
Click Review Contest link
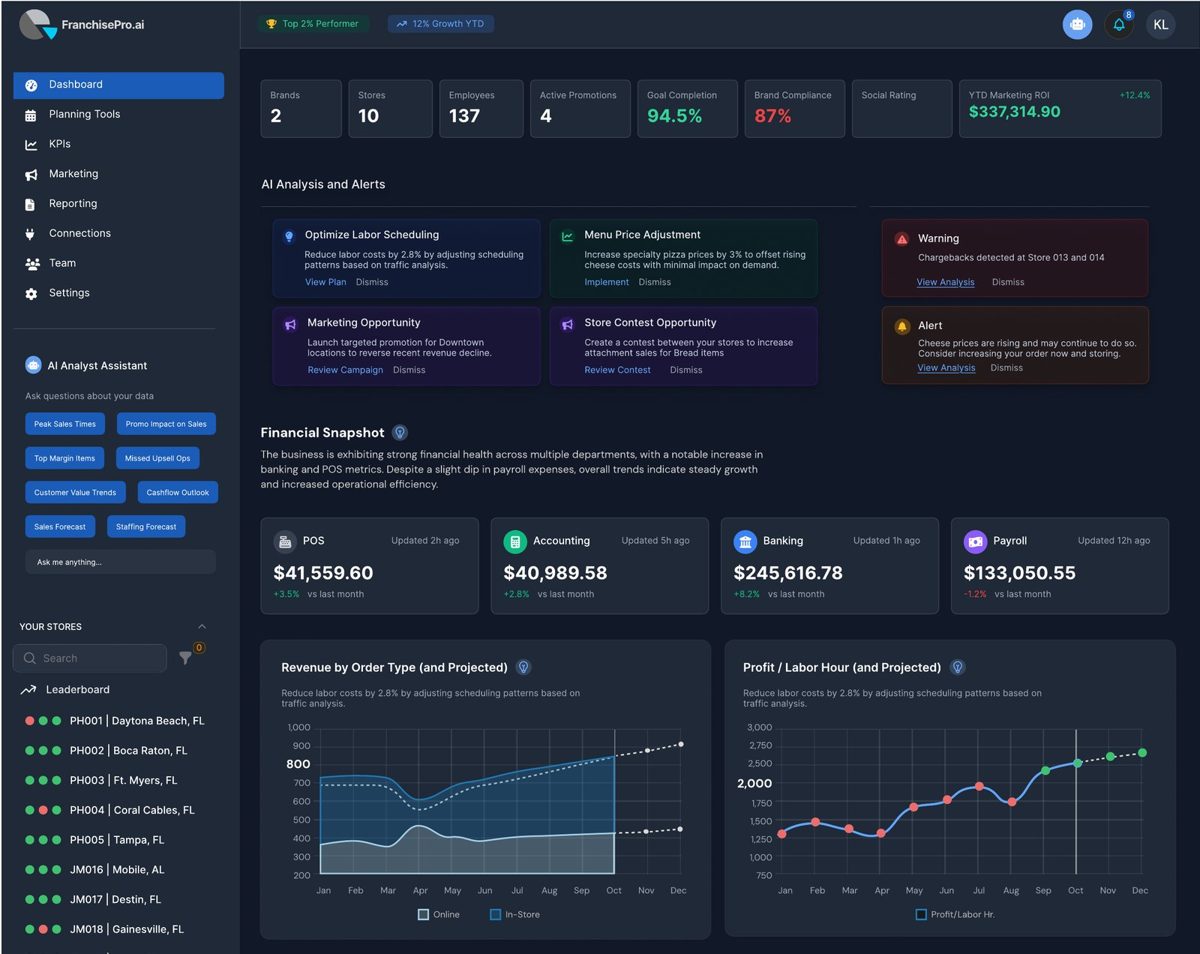pyautogui.click(x=618, y=370)
